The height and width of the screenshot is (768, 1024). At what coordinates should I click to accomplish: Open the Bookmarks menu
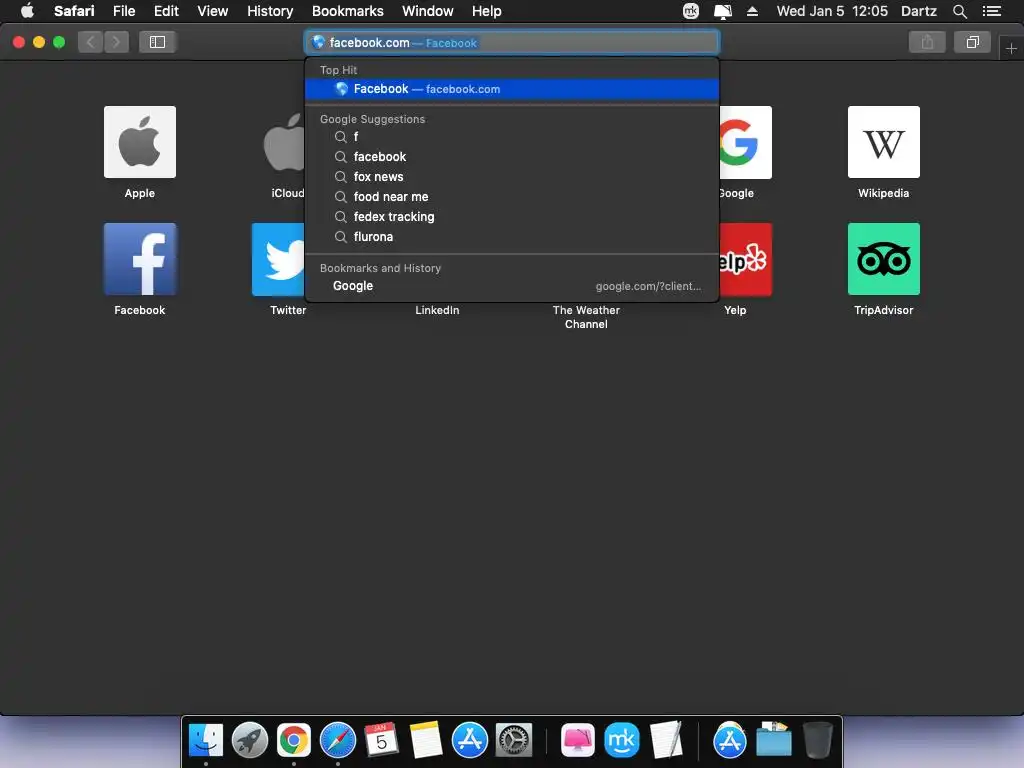click(347, 11)
